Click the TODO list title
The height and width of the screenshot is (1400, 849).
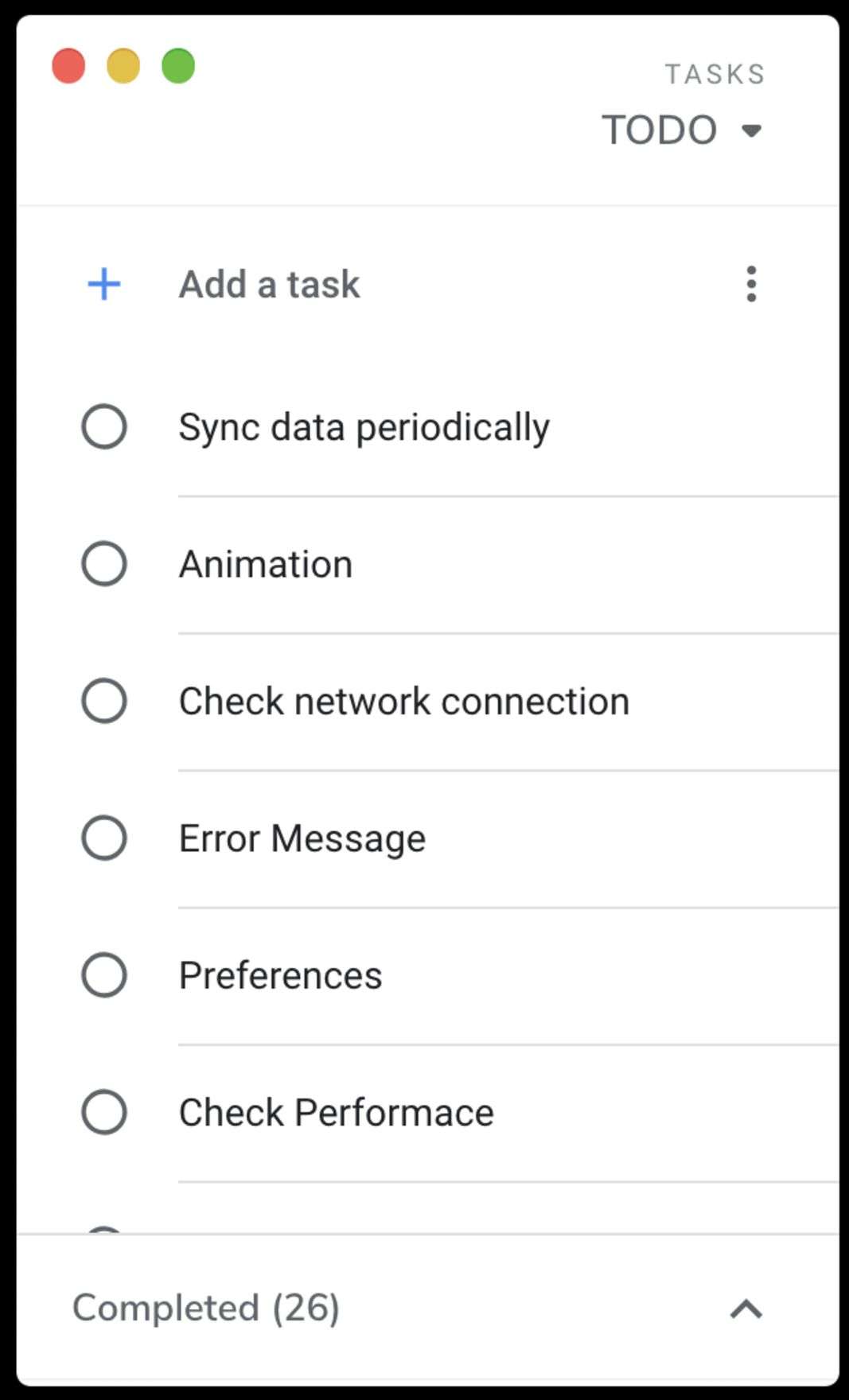[659, 130]
